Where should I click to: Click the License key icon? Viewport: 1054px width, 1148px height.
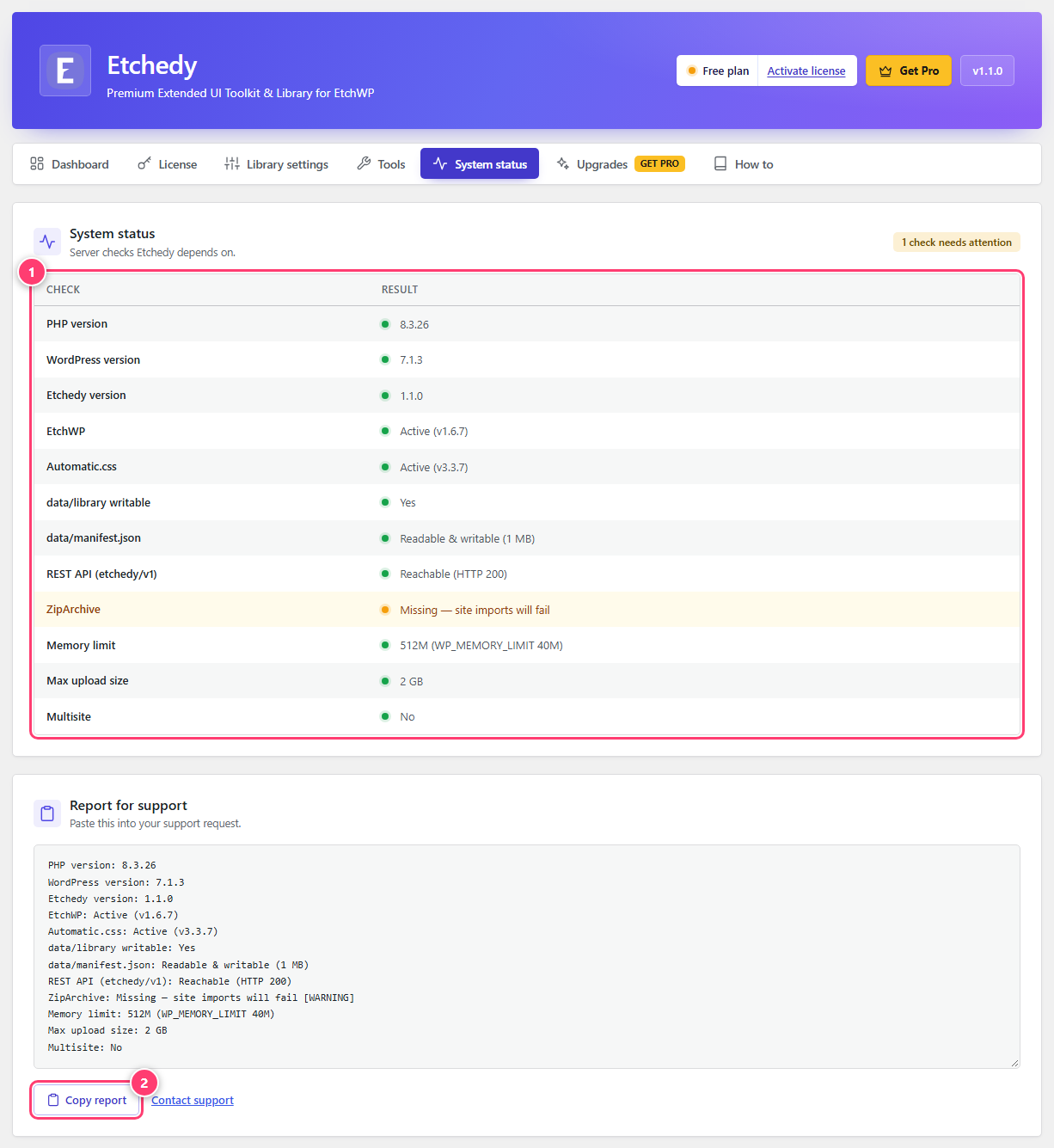[x=144, y=163]
